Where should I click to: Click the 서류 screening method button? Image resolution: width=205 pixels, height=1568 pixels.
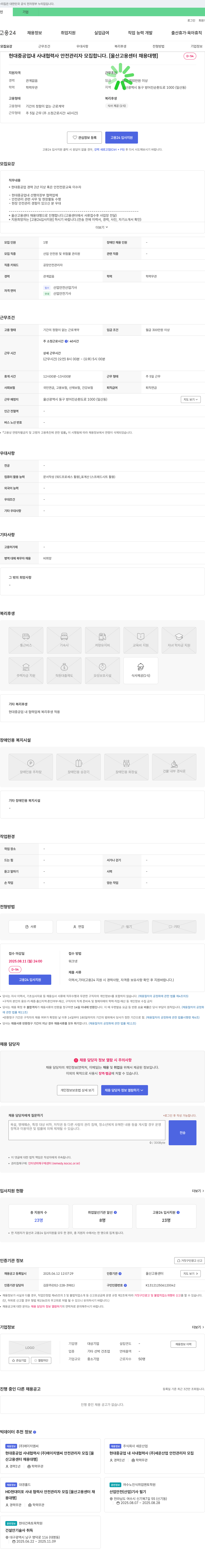[x=31, y=926]
